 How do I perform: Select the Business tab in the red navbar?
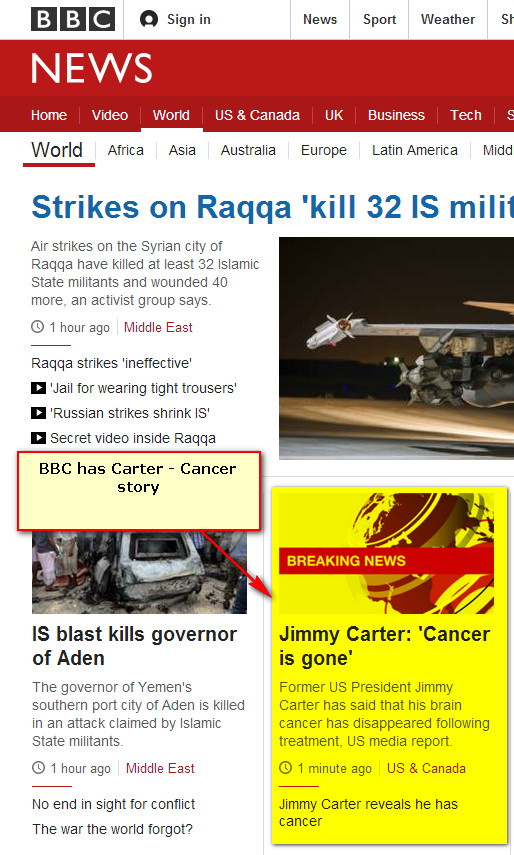coord(396,115)
